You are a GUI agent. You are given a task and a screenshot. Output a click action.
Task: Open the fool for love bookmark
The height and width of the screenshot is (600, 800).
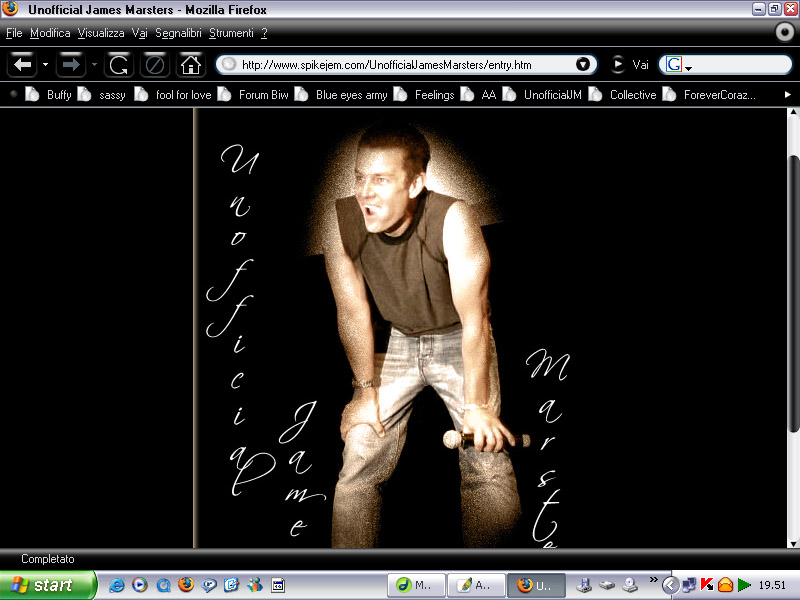point(172,94)
